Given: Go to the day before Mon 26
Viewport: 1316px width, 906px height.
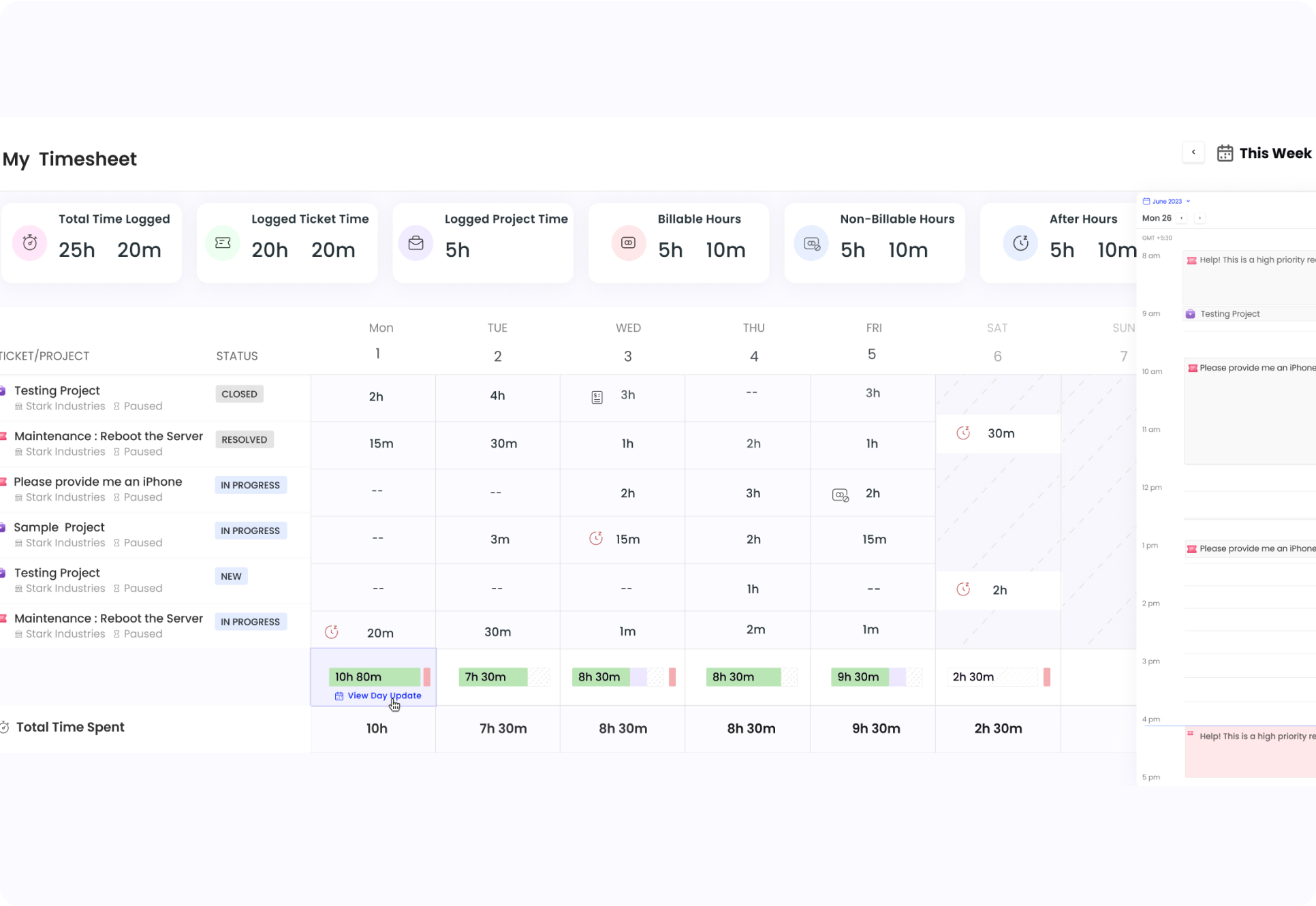Looking at the screenshot, I should coord(1182,218).
